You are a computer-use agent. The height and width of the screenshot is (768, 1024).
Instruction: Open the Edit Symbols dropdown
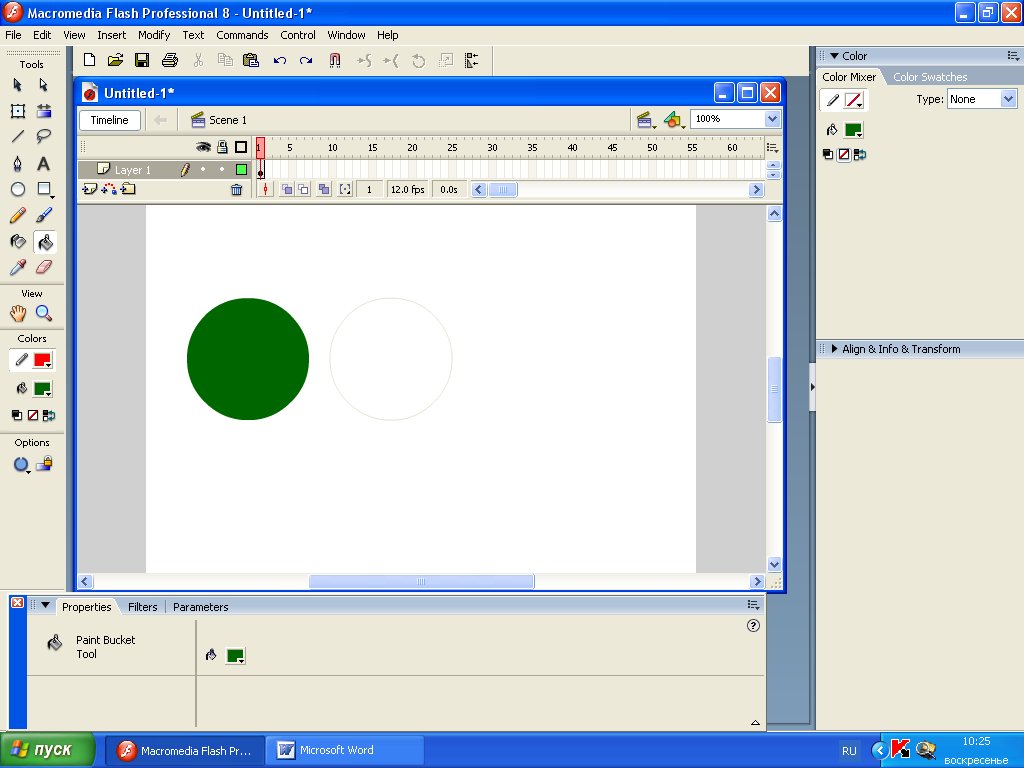[674, 120]
